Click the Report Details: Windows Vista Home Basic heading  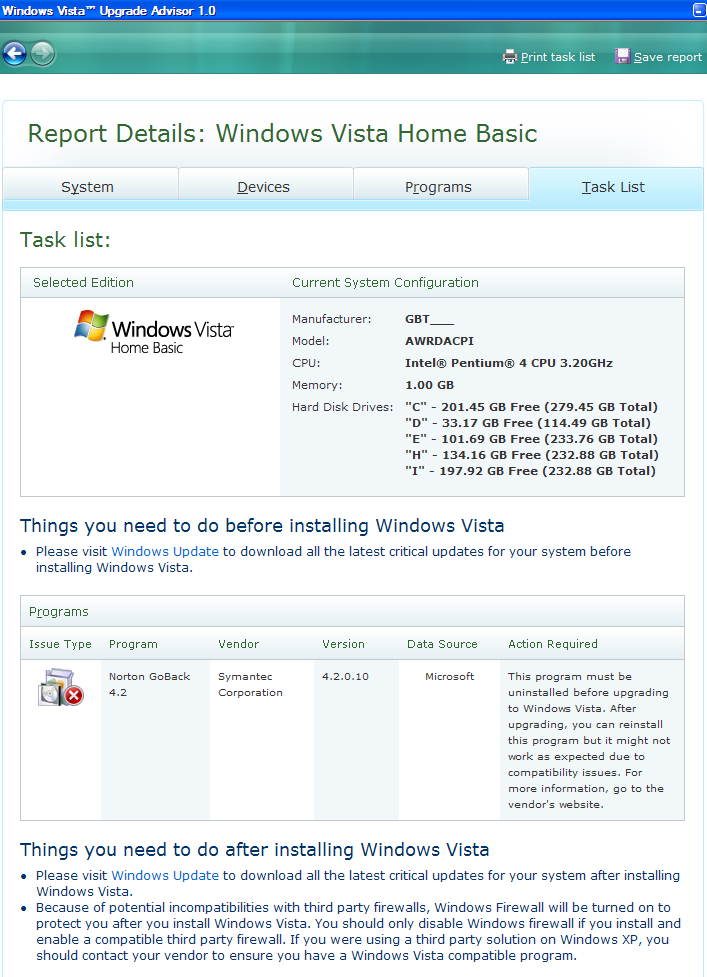(282, 134)
